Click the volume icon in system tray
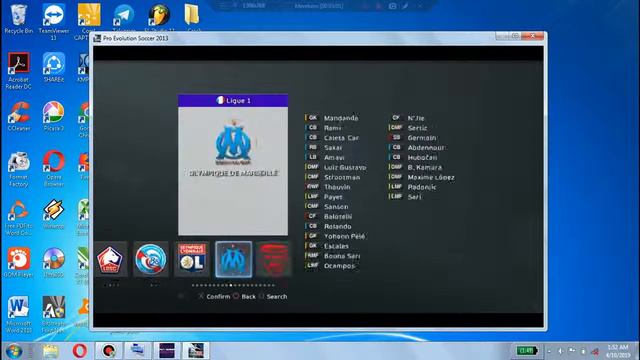640x360 pixels. point(561,351)
